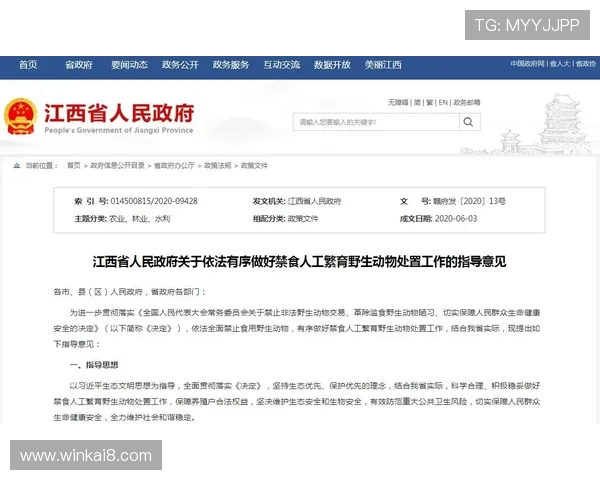Visit the 中国政府网 link

click(x=527, y=64)
